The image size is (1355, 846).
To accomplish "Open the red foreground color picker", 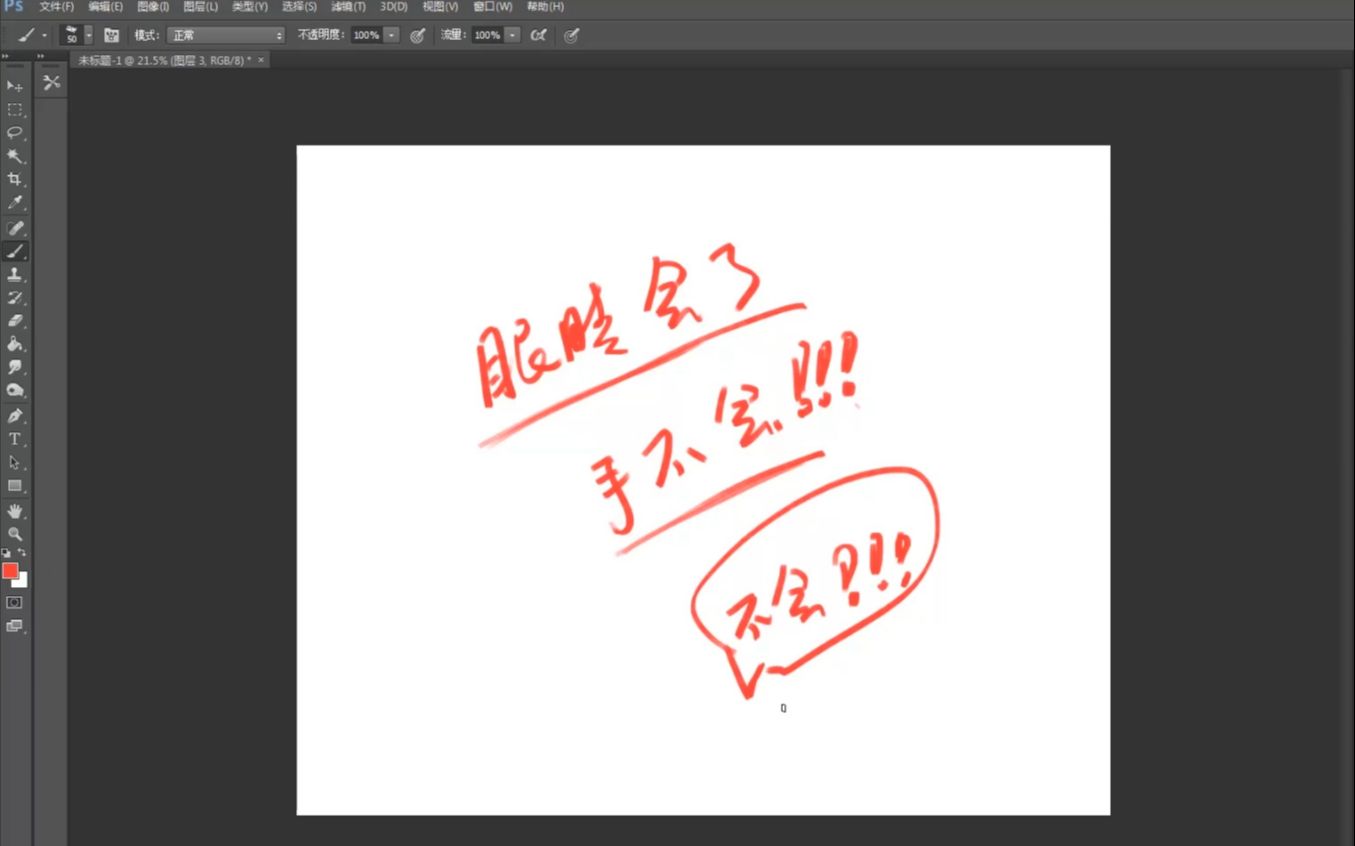I will pyautogui.click(x=10, y=570).
